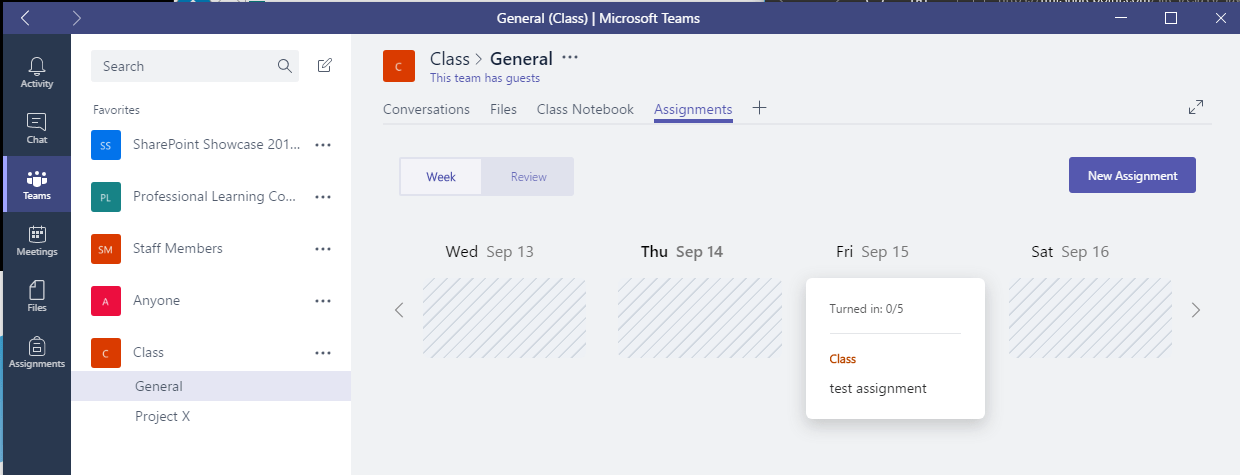Click Class in the breadcrumb header
Image resolution: width=1240 pixels, height=475 pixels.
pyautogui.click(x=450, y=59)
